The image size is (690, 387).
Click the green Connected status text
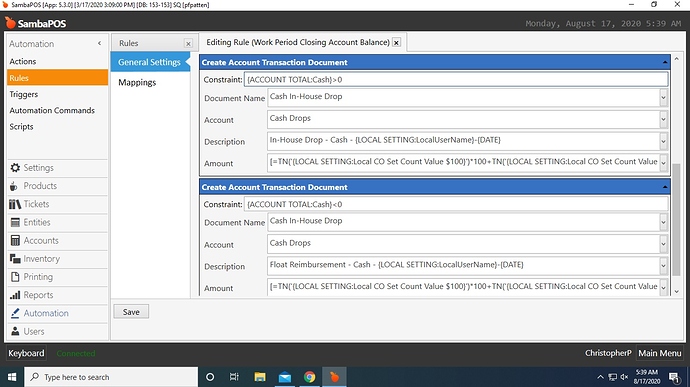76,353
